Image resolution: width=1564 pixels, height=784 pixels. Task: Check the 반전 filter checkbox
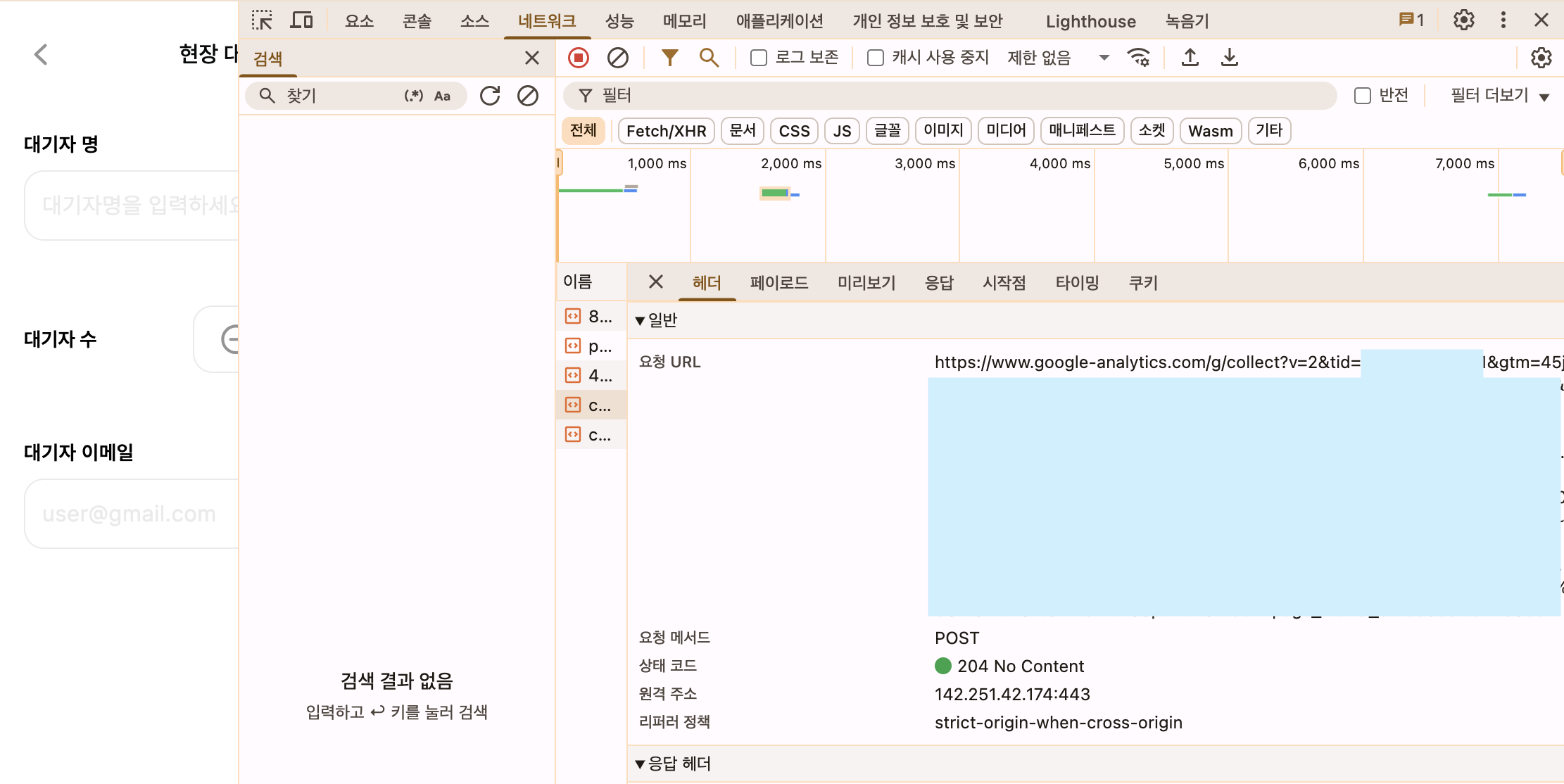1363,96
